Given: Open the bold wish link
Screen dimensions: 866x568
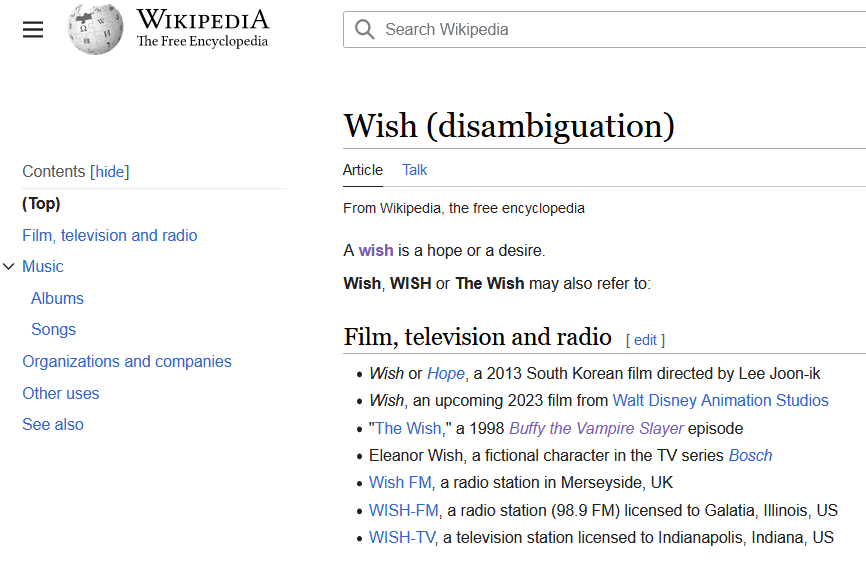Looking at the screenshot, I should 376,251.
